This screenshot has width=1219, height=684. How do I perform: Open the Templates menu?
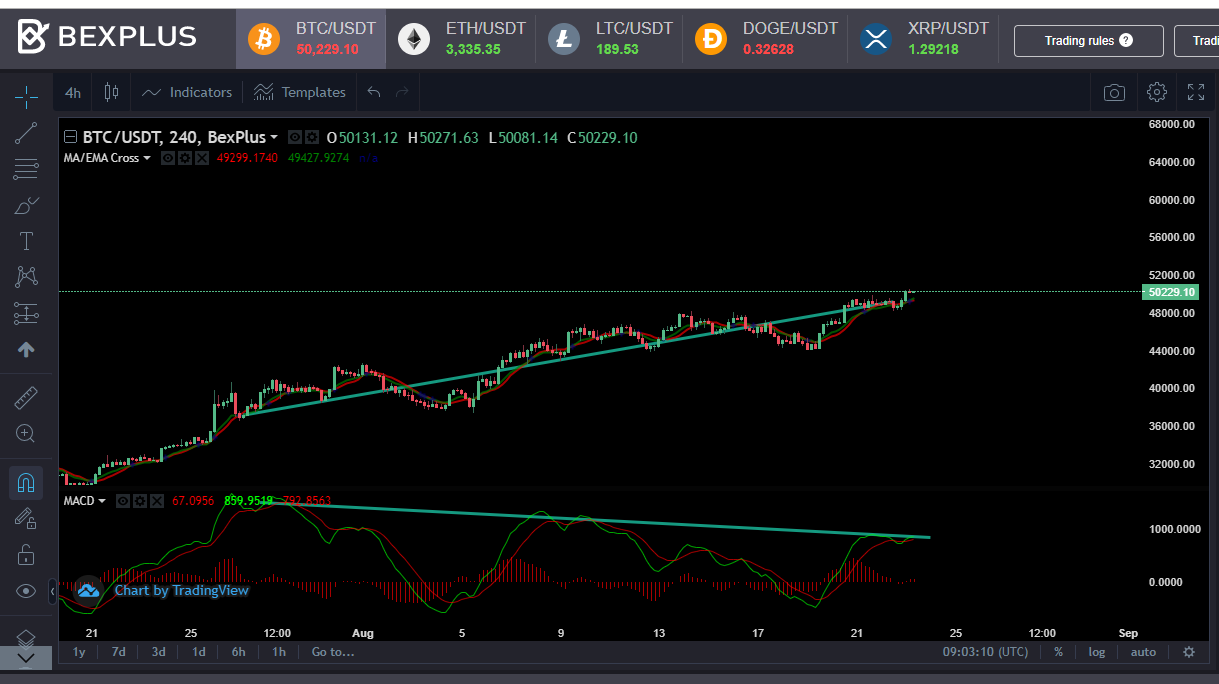299,92
